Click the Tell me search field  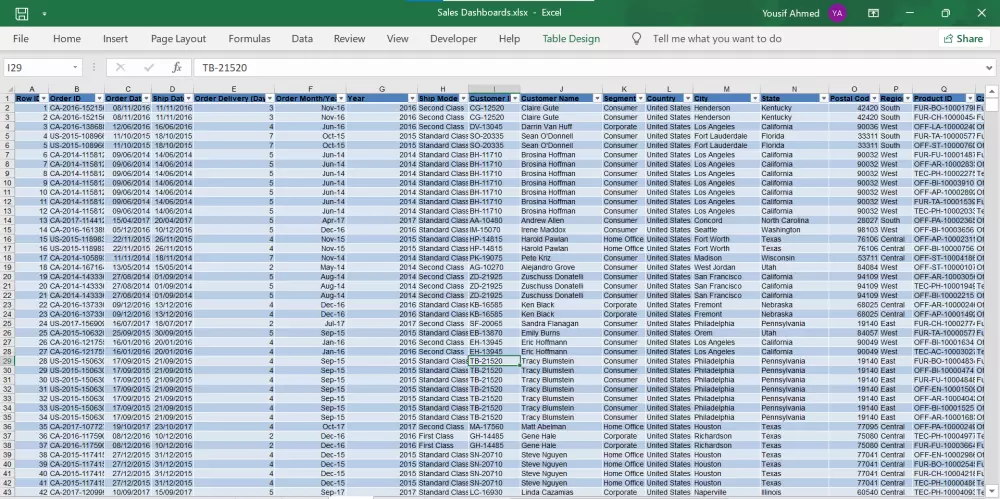point(717,39)
